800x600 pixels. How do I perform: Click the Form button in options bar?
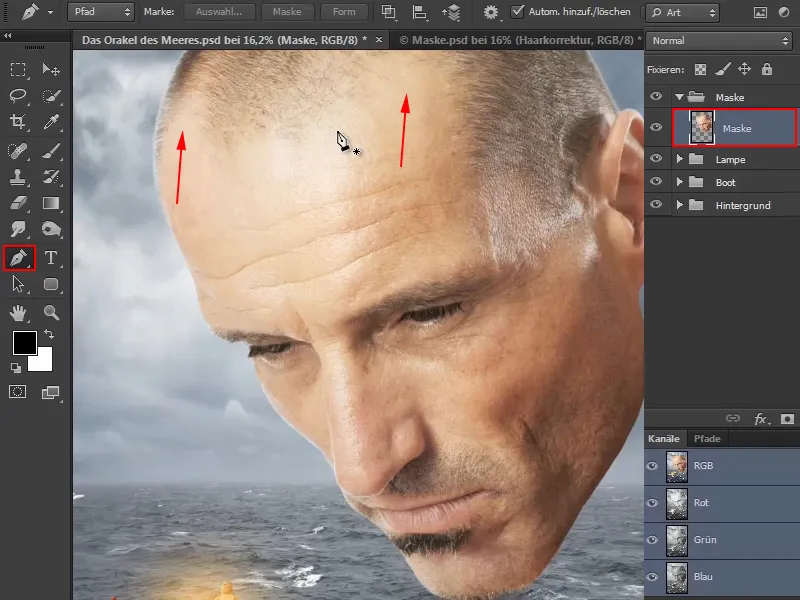[x=343, y=12]
